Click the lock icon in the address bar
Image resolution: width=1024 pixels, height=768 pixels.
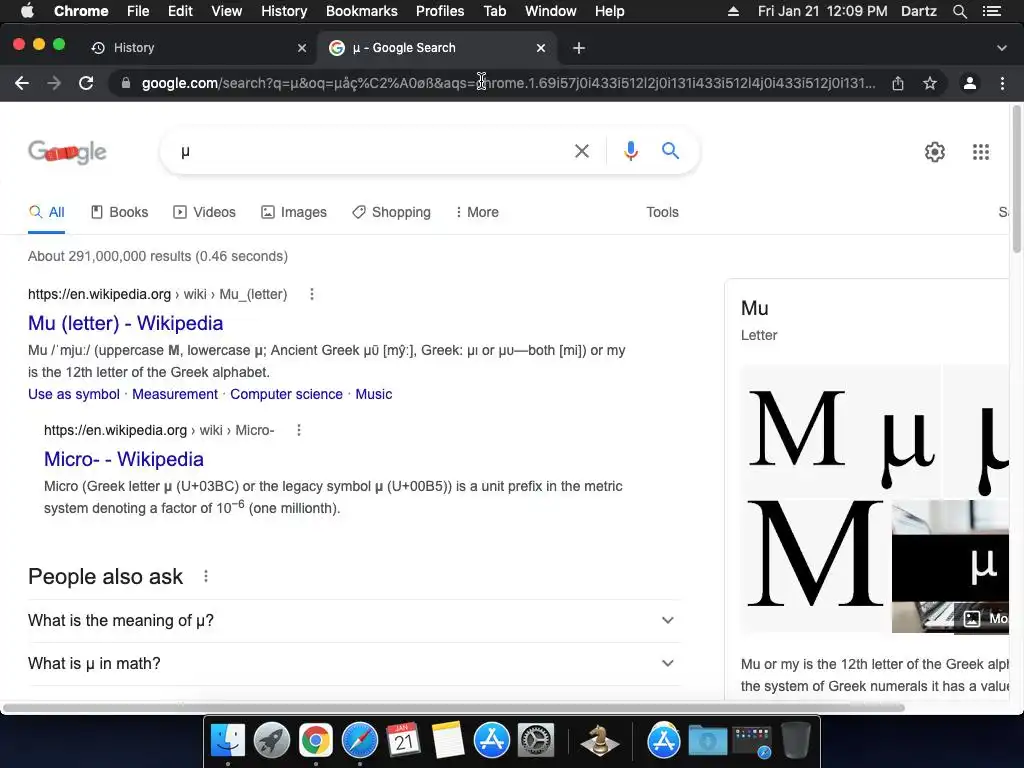coord(126,83)
